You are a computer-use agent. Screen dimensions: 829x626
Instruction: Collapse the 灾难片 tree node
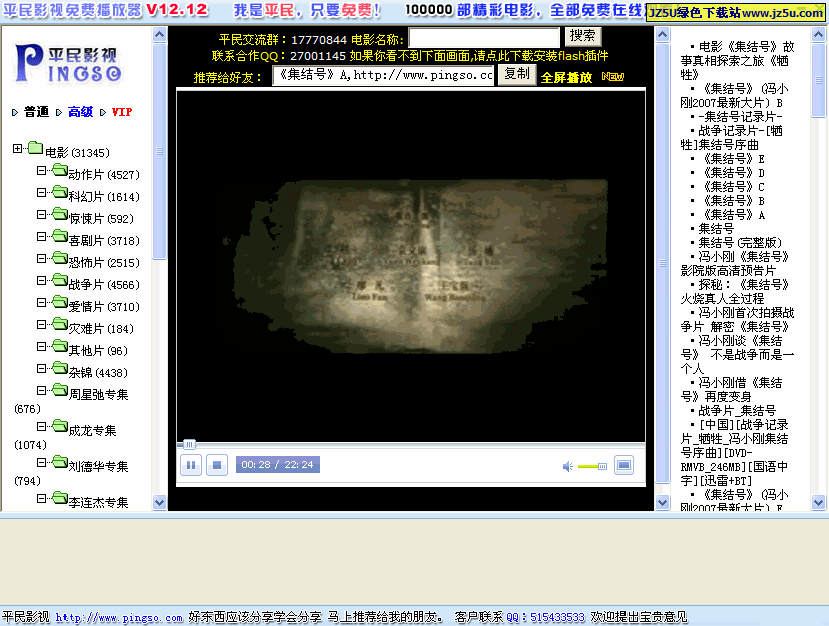pos(41,325)
